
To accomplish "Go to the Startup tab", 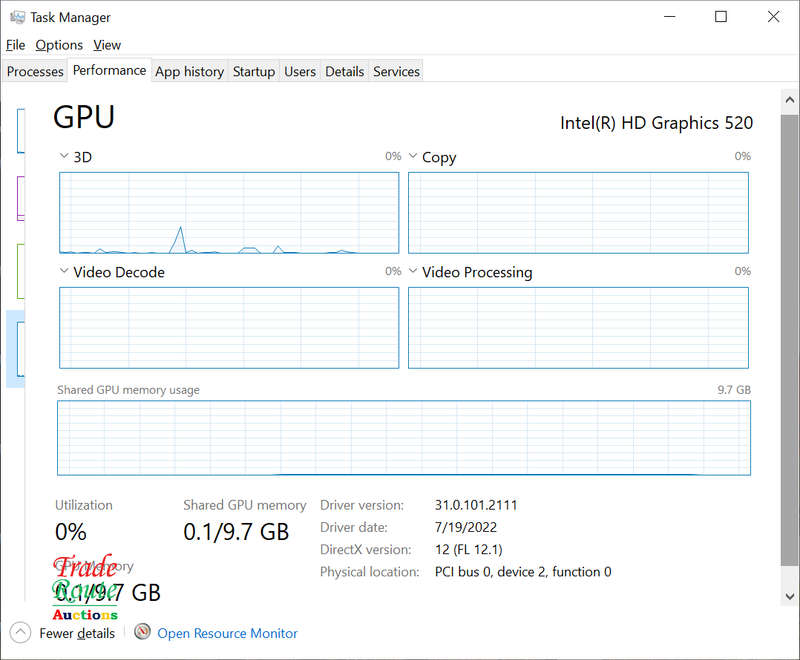I will tap(253, 71).
